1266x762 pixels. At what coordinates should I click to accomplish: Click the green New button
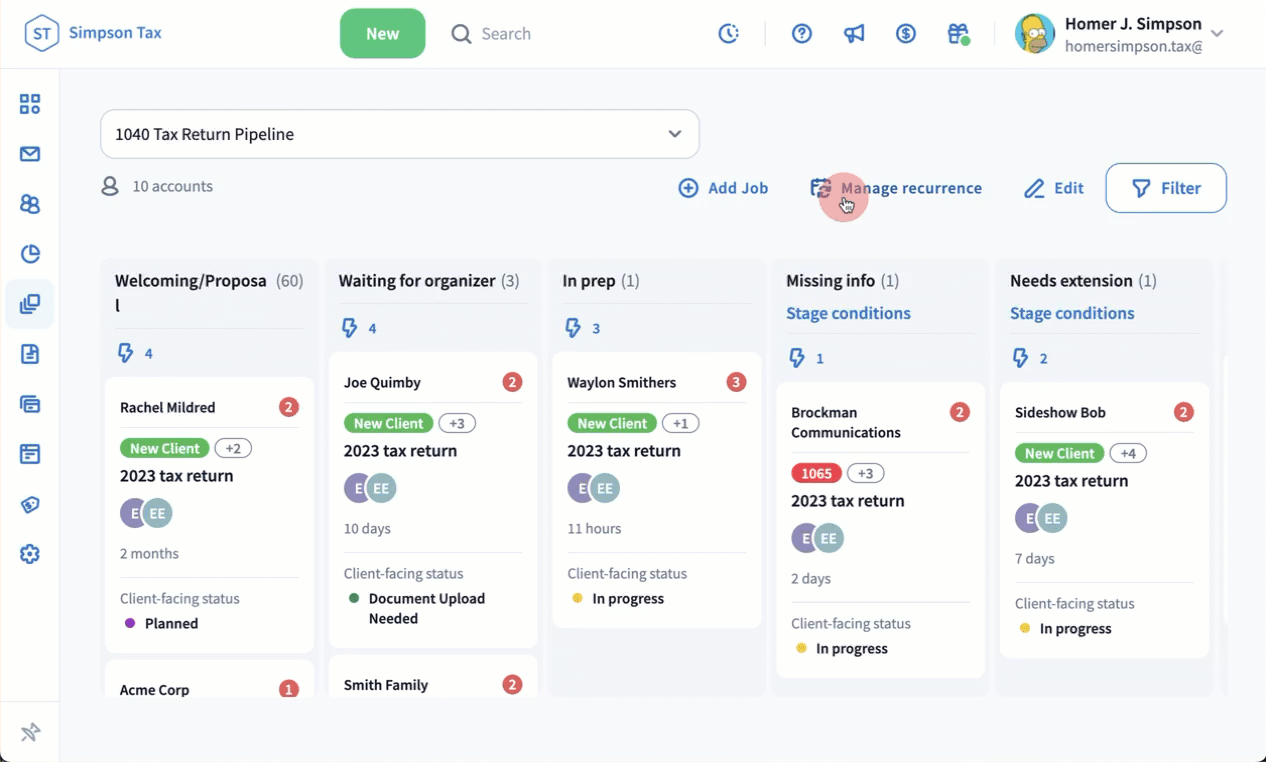(x=382, y=34)
